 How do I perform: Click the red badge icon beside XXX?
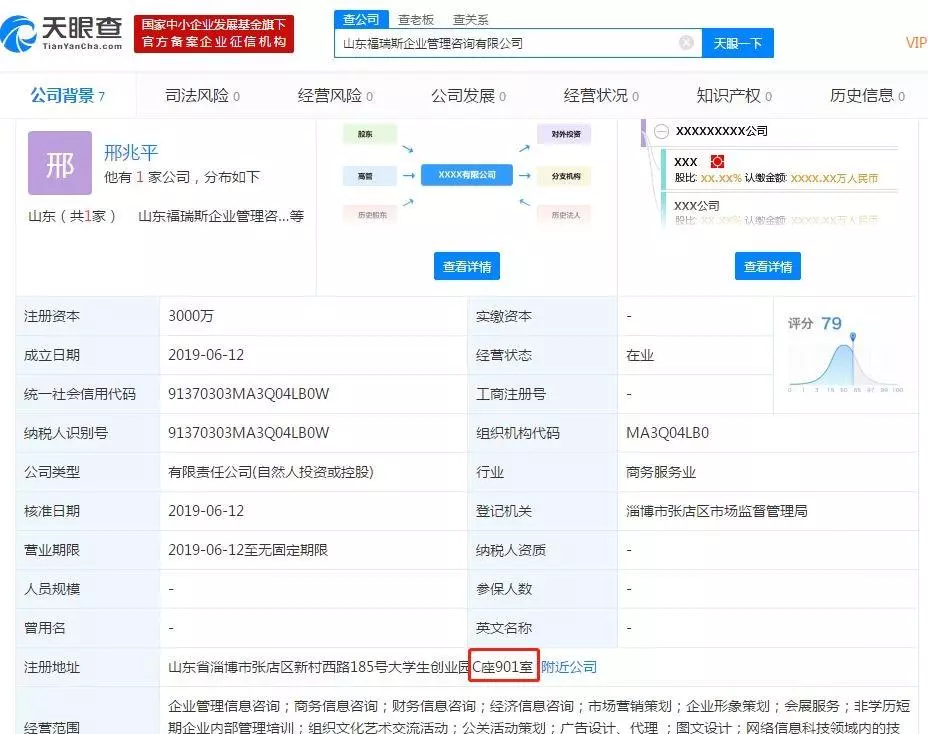[x=717, y=162]
